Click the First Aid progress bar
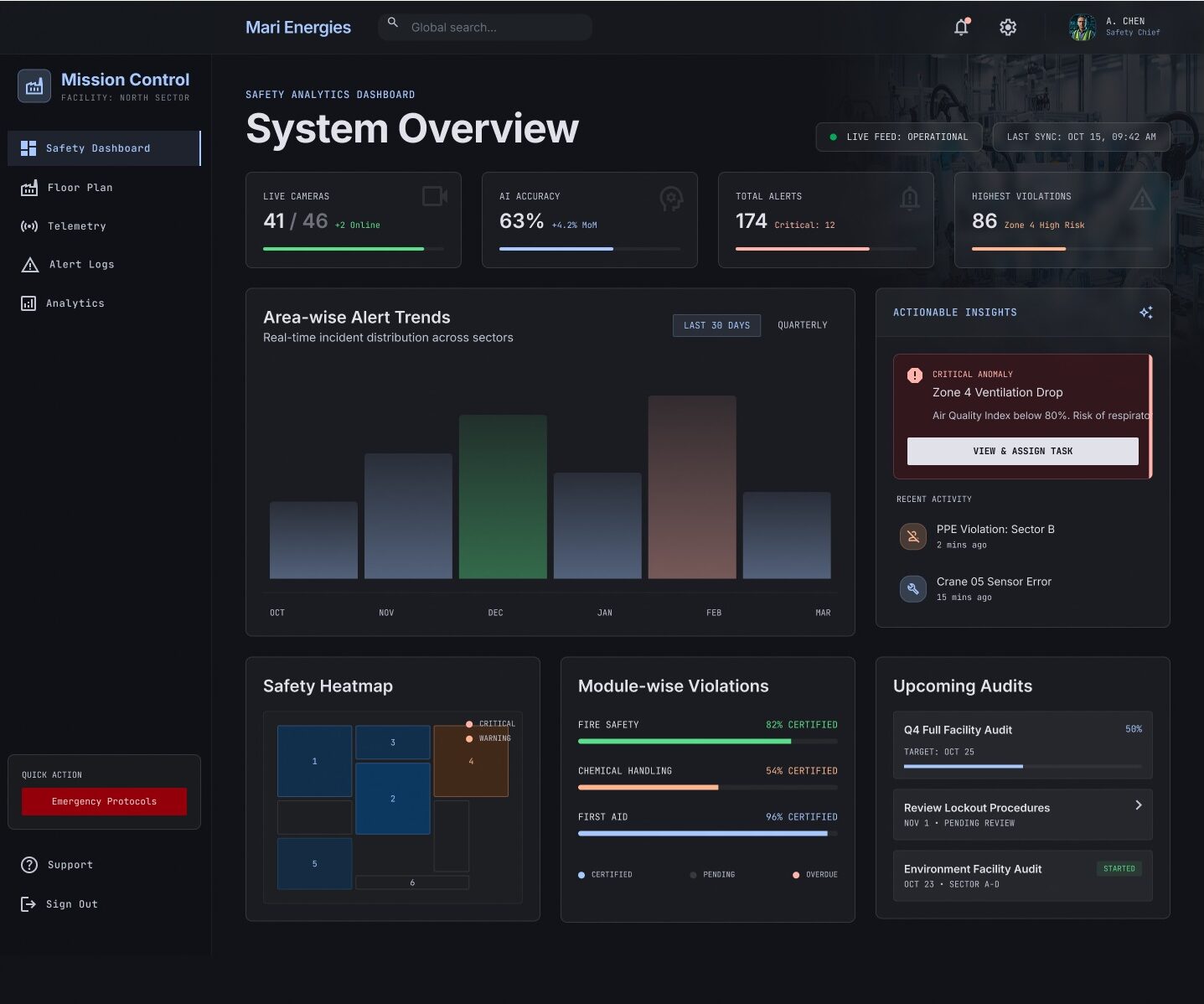 pyautogui.click(x=708, y=833)
